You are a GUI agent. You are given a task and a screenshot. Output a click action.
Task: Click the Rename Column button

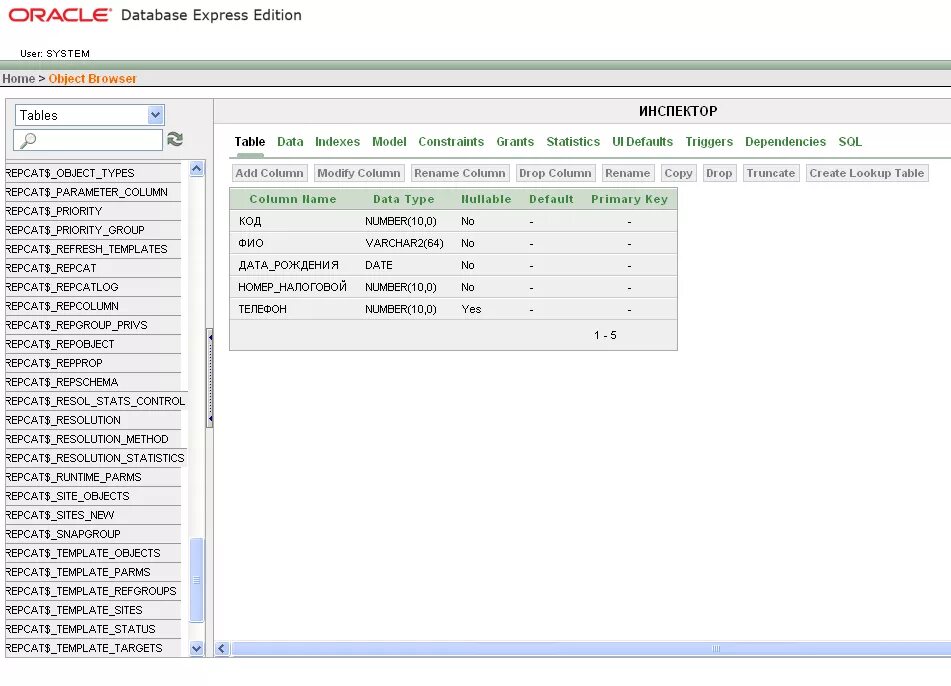coord(459,173)
